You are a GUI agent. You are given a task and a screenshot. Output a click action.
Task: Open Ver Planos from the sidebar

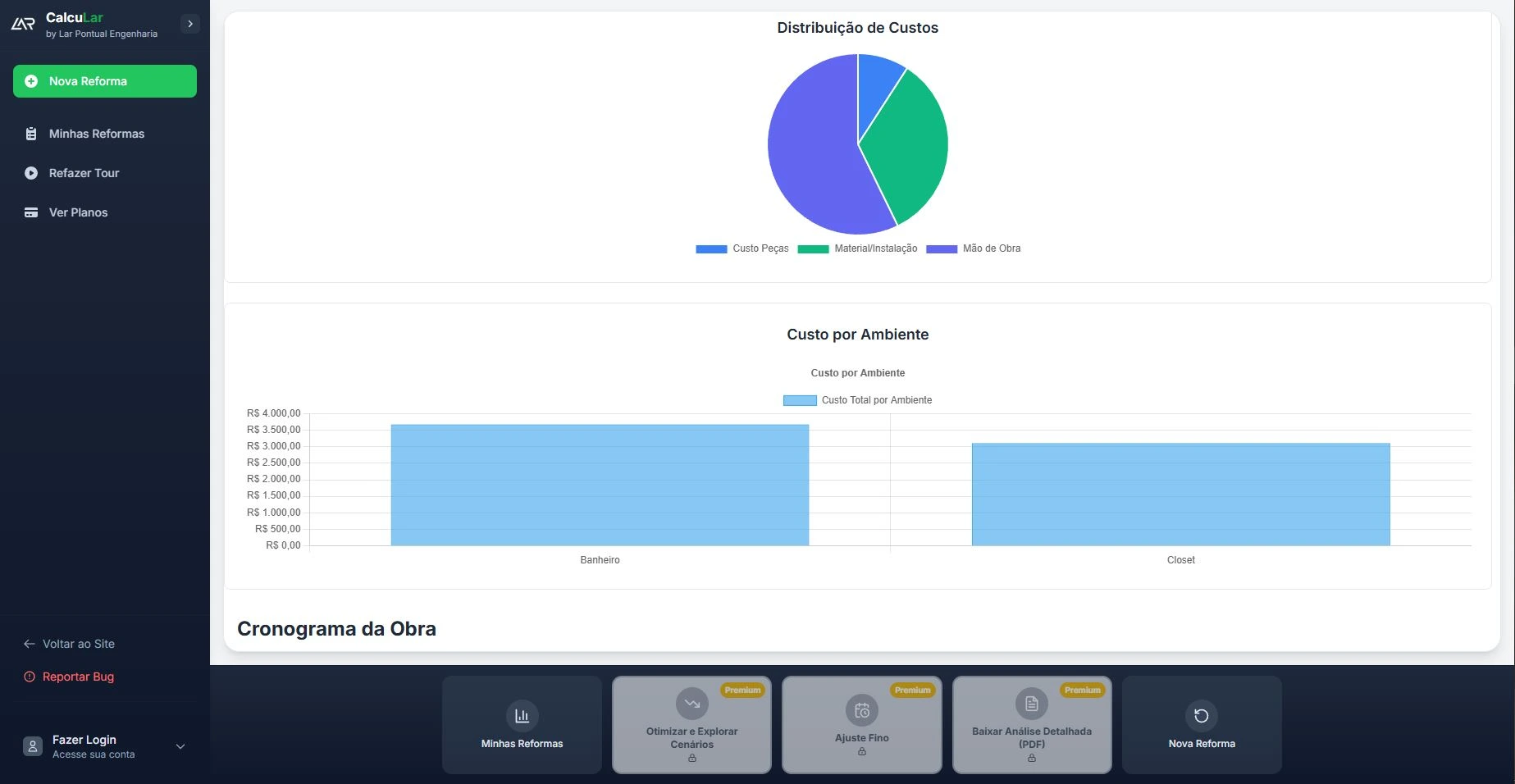click(78, 212)
